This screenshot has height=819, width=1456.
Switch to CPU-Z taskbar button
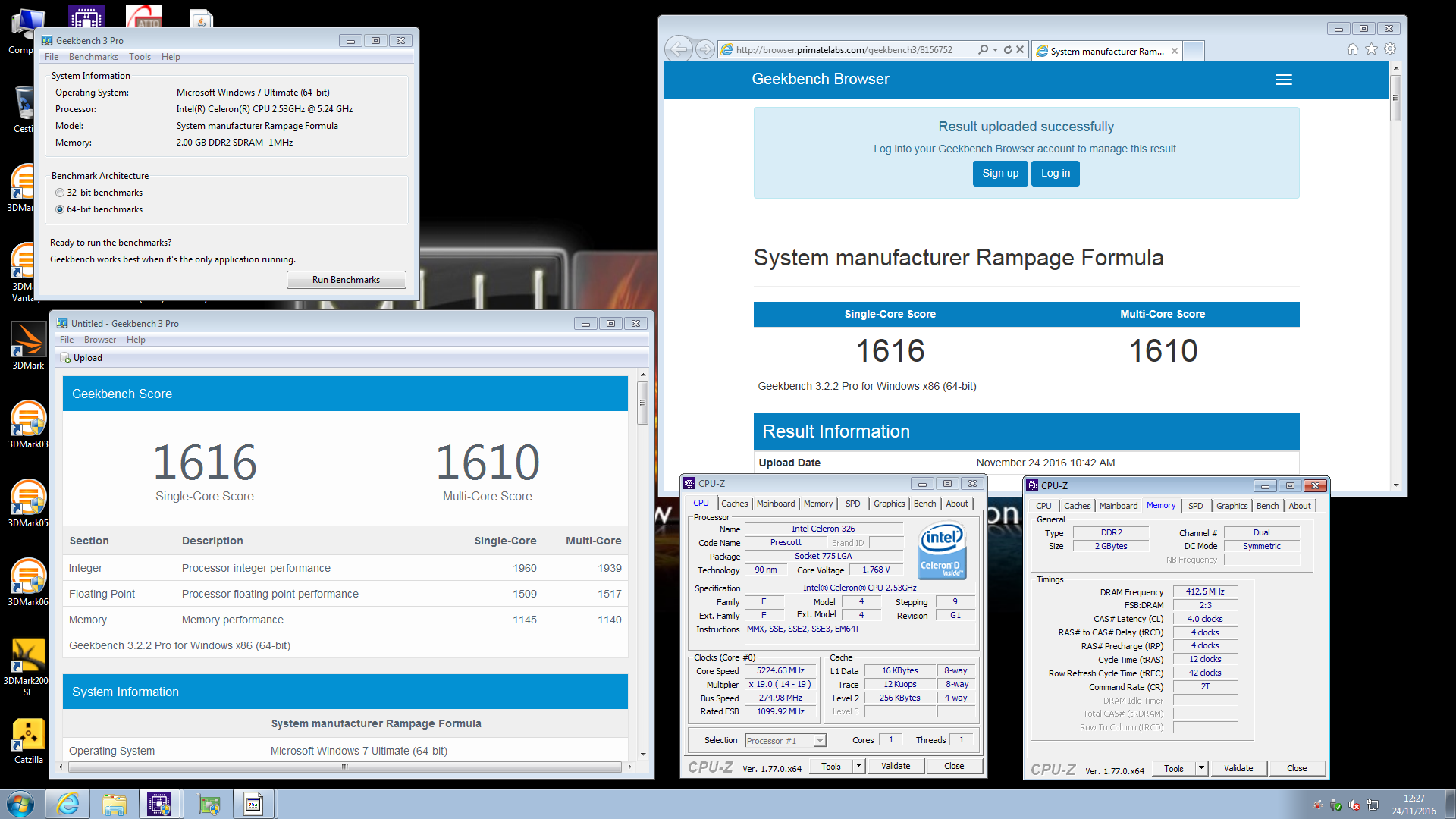coord(159,804)
